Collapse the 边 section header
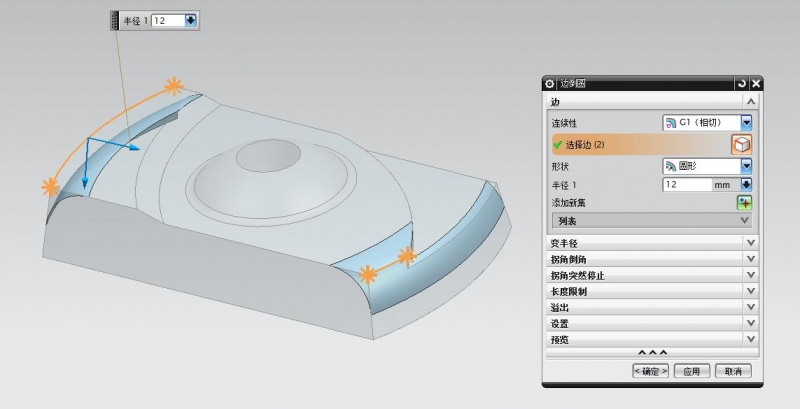 652,101
